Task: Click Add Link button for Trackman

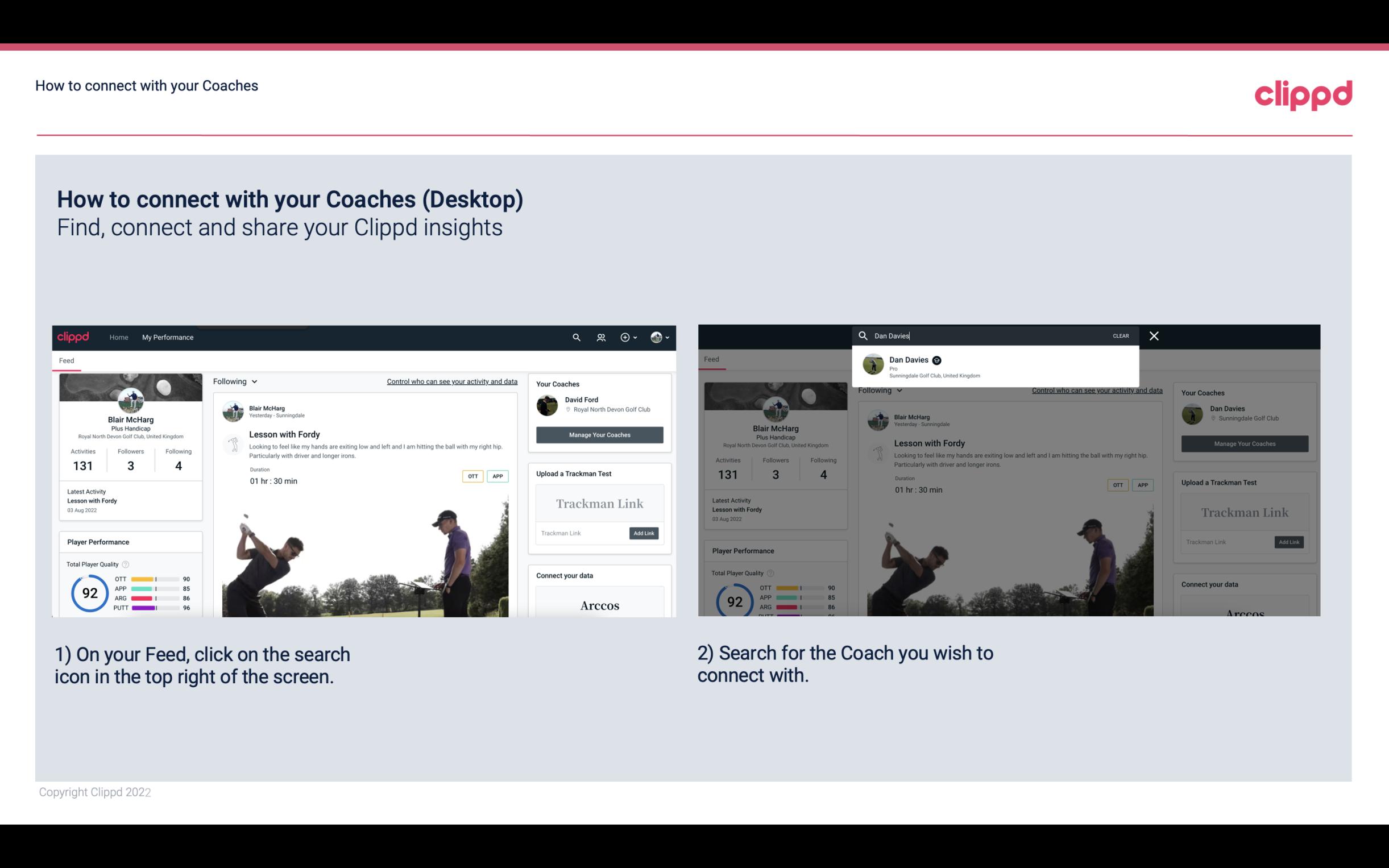Action: 644,532
